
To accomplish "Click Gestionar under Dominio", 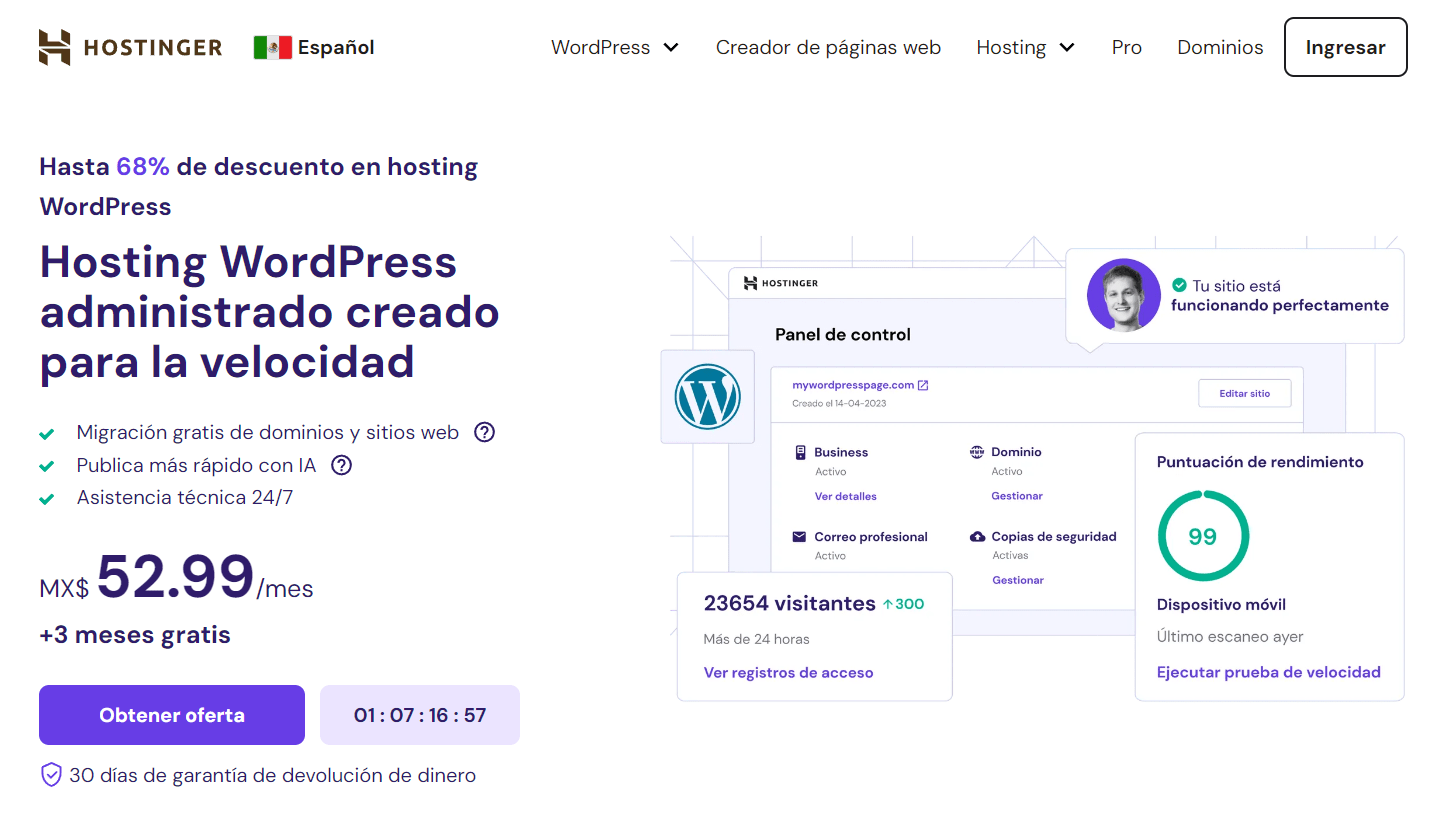I will pos(1017,496).
